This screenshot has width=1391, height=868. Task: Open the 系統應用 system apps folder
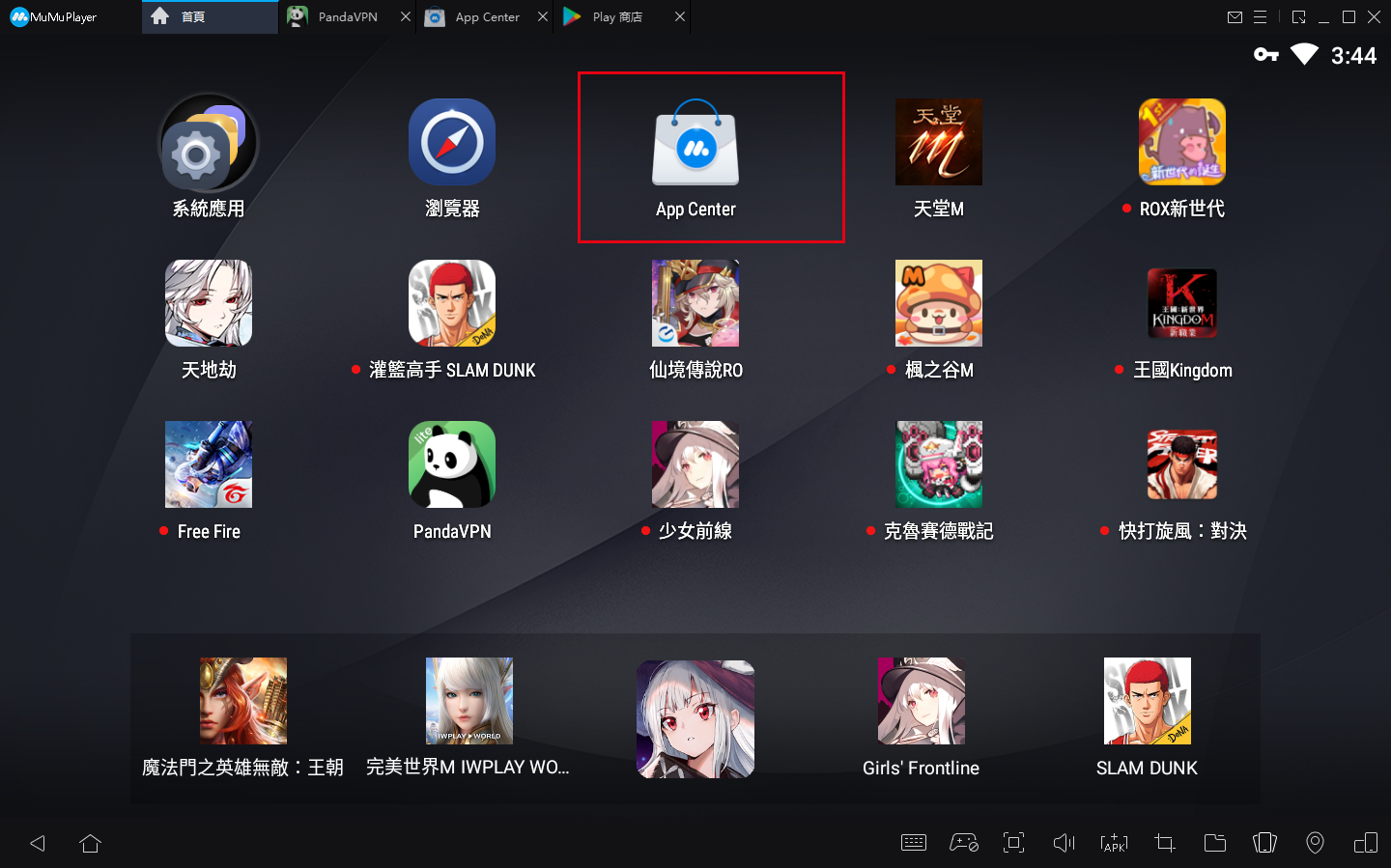(x=209, y=142)
